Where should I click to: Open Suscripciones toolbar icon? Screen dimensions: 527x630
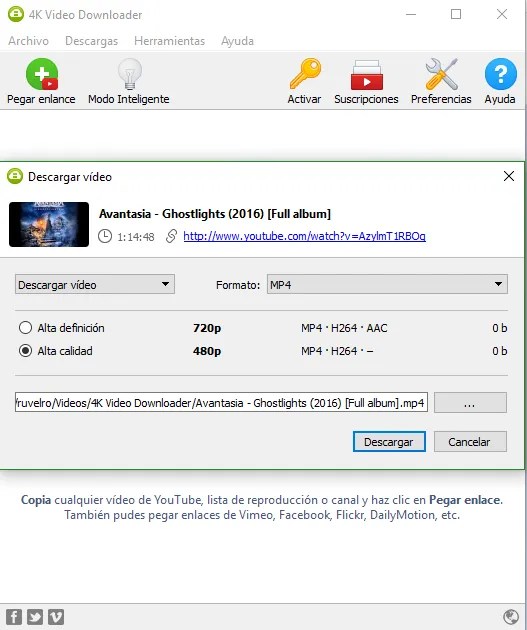(366, 75)
